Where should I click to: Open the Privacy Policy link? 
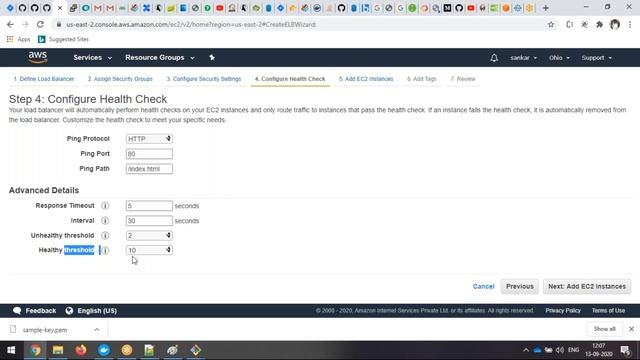[x=563, y=311]
